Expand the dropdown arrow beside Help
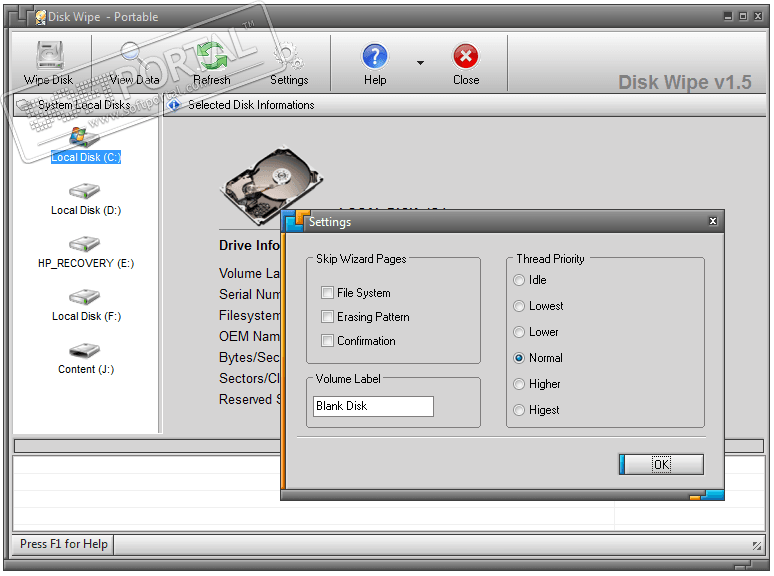 [420, 63]
